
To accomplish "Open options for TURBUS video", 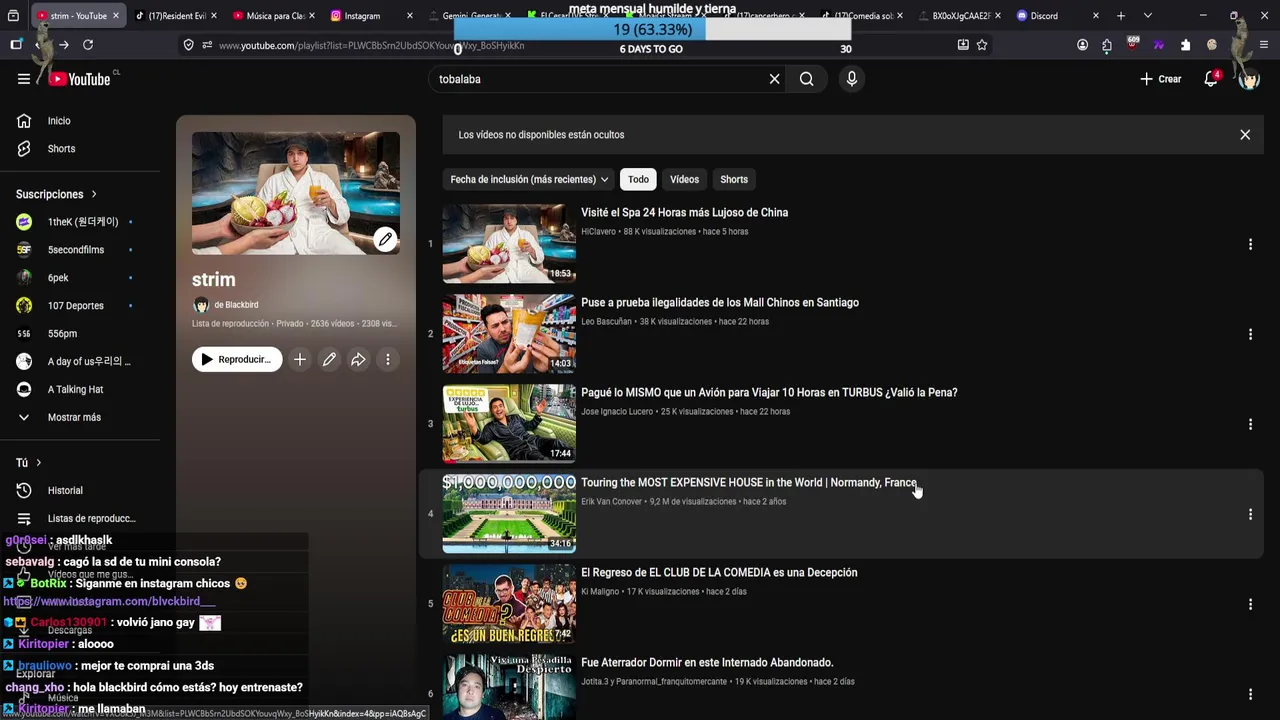I will (x=1250, y=424).
